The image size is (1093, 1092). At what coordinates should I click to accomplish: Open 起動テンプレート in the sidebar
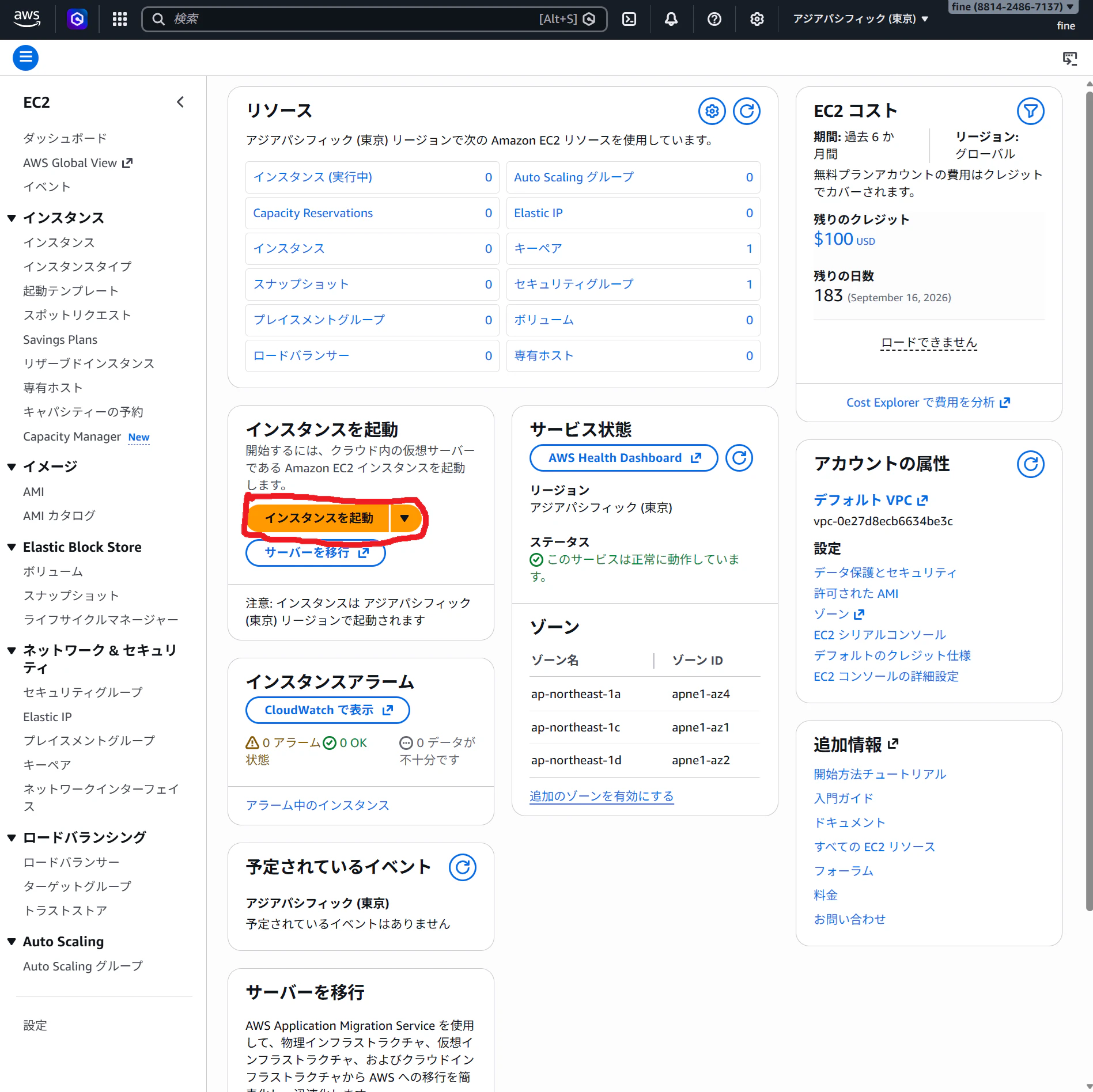coord(71,291)
